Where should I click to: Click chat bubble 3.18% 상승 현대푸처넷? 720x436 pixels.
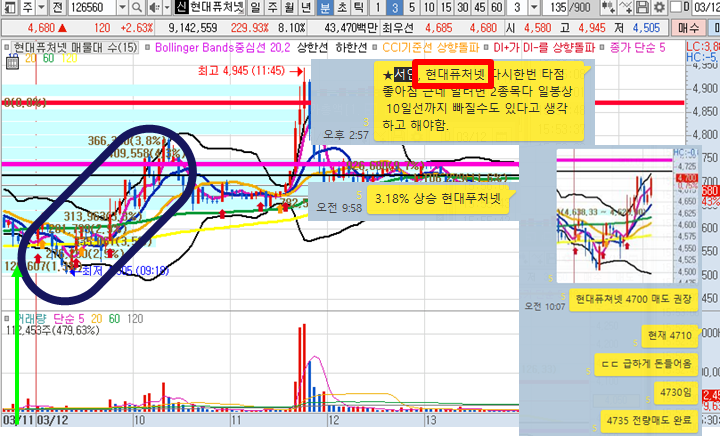click(x=438, y=199)
